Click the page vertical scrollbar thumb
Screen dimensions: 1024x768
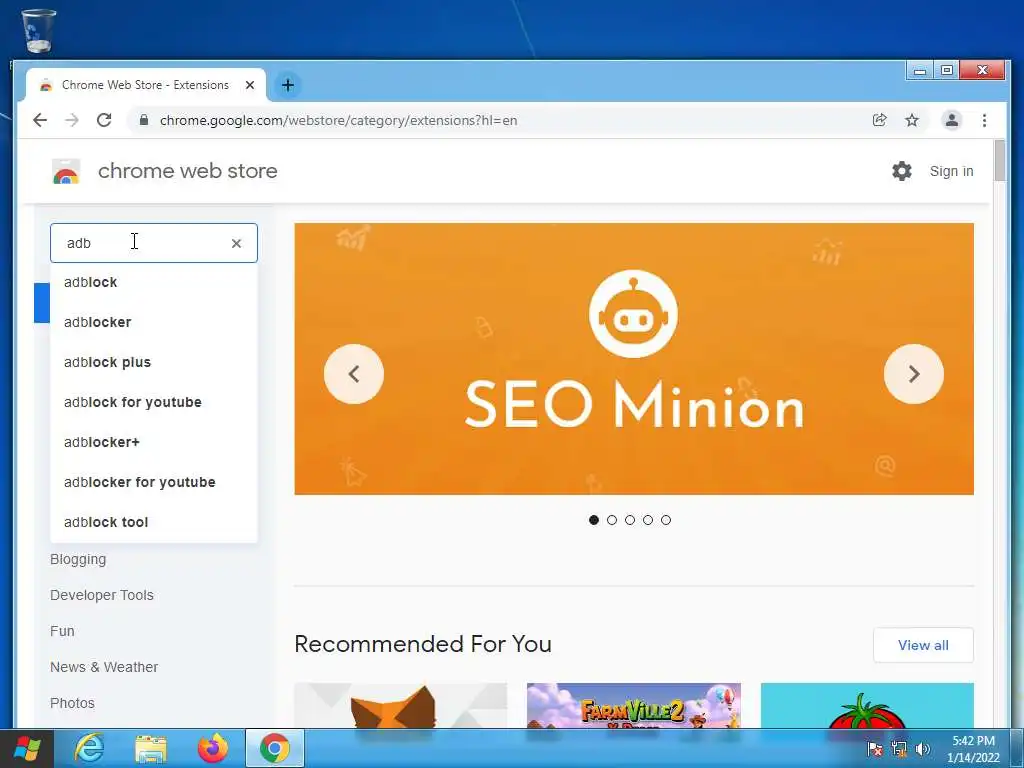click(1000, 161)
